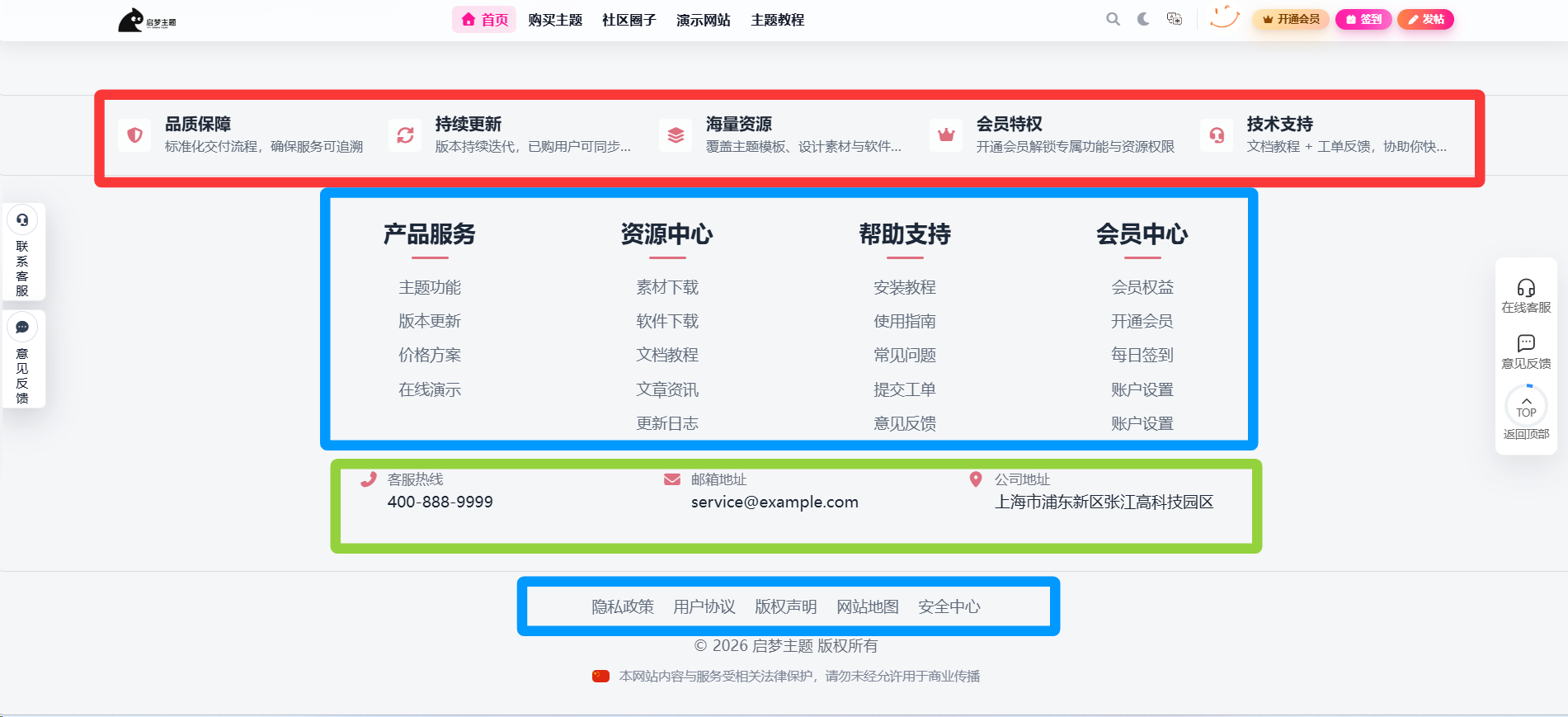Visit the 素材下载 link
Image resolution: width=1568 pixels, height=717 pixels.
coord(667,287)
